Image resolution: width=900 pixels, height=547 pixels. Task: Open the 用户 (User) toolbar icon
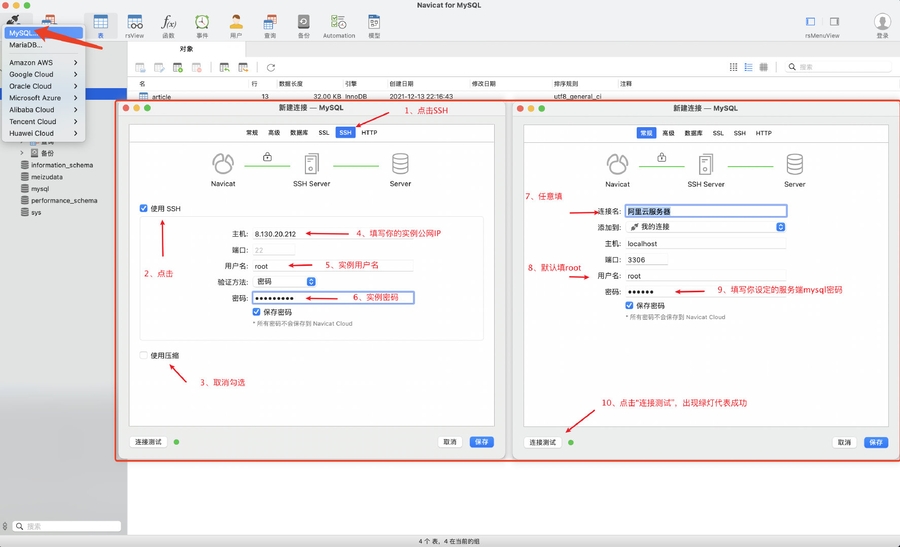[236, 24]
